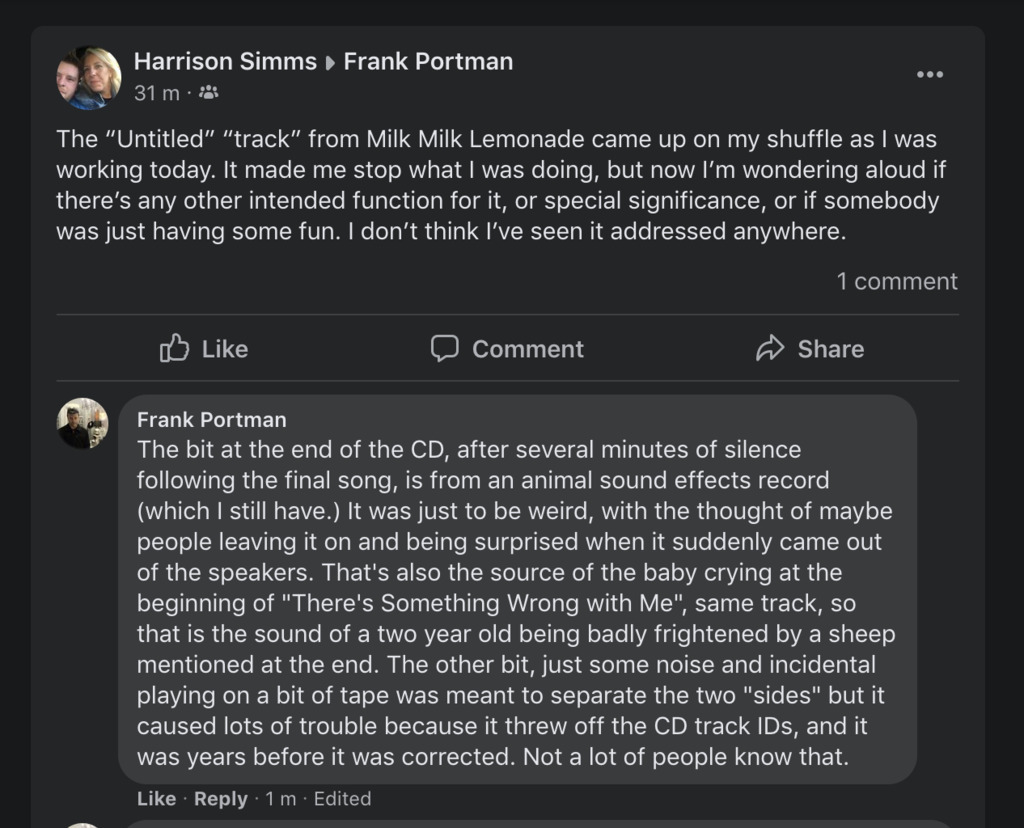1024x828 pixels.
Task: Open the three-dot post options menu
Action: 929,75
